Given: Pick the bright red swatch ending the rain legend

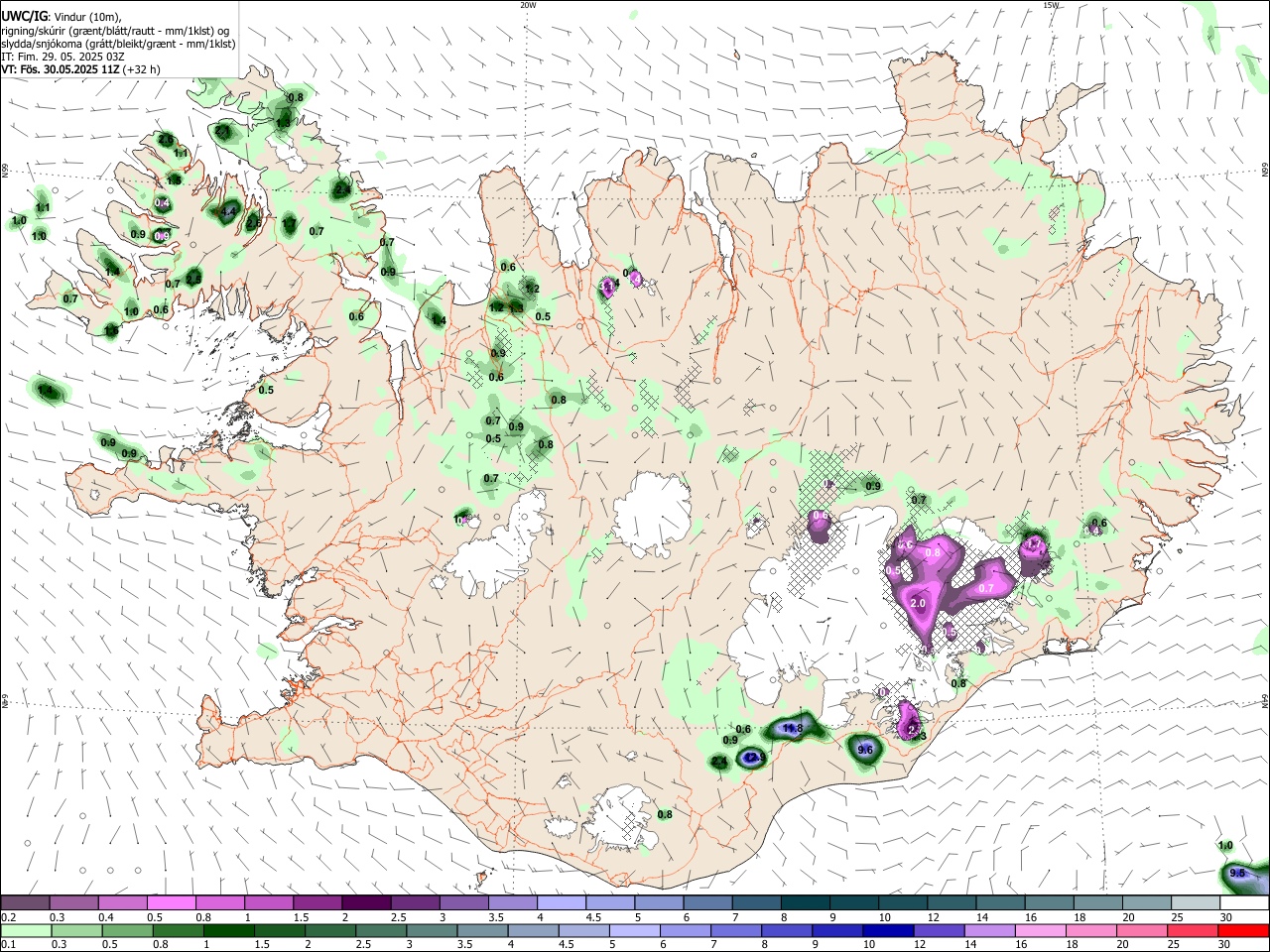Looking at the screenshot, I should (x=1244, y=931).
